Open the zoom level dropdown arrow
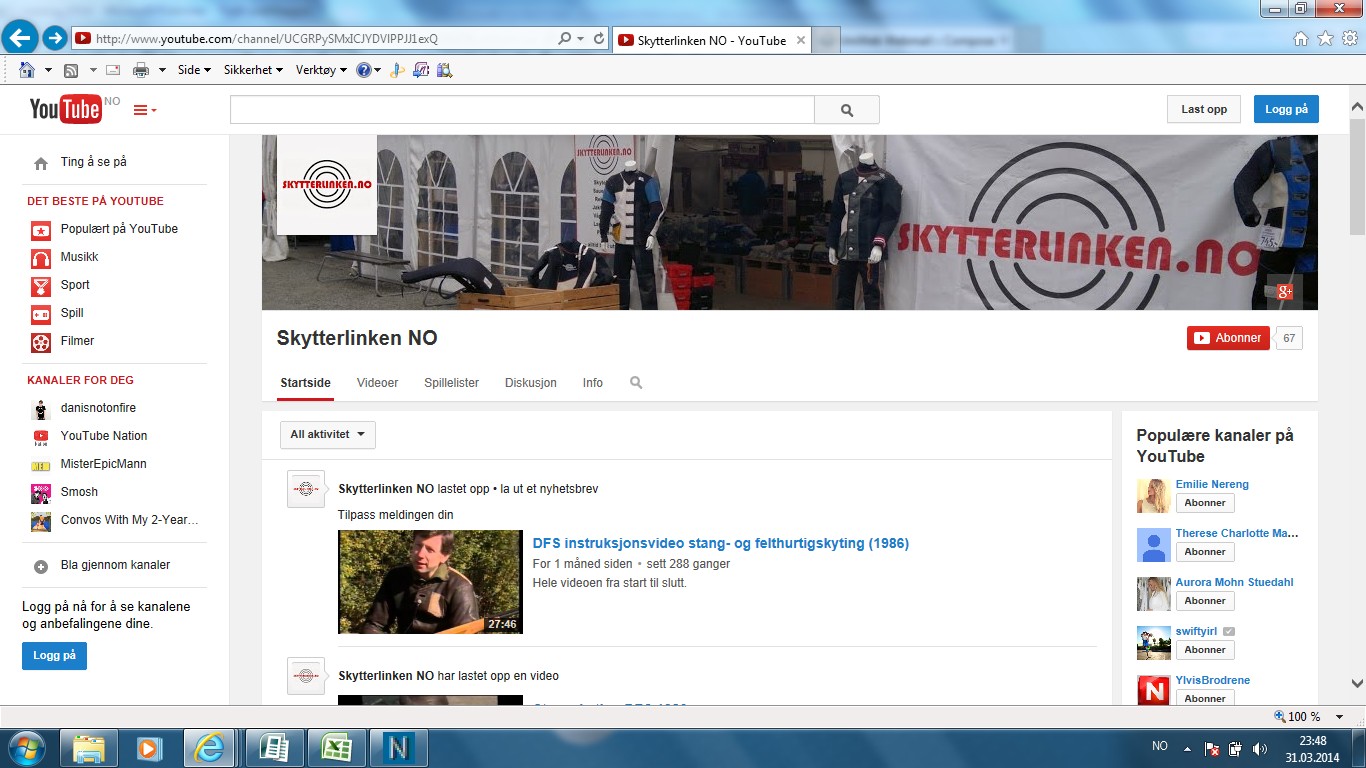Image resolution: width=1366 pixels, height=768 pixels. pyautogui.click(x=1342, y=717)
